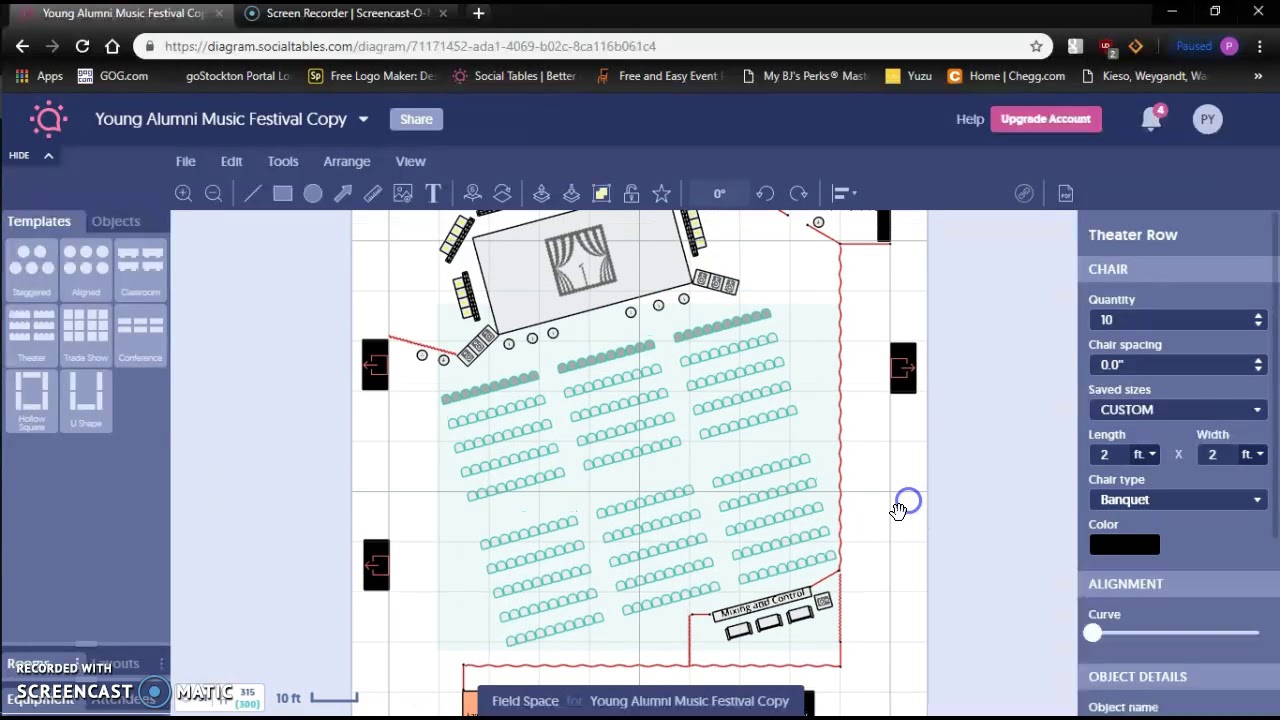1280x720 pixels.
Task: Open the Width unit ft dropdown
Action: [1252, 455]
